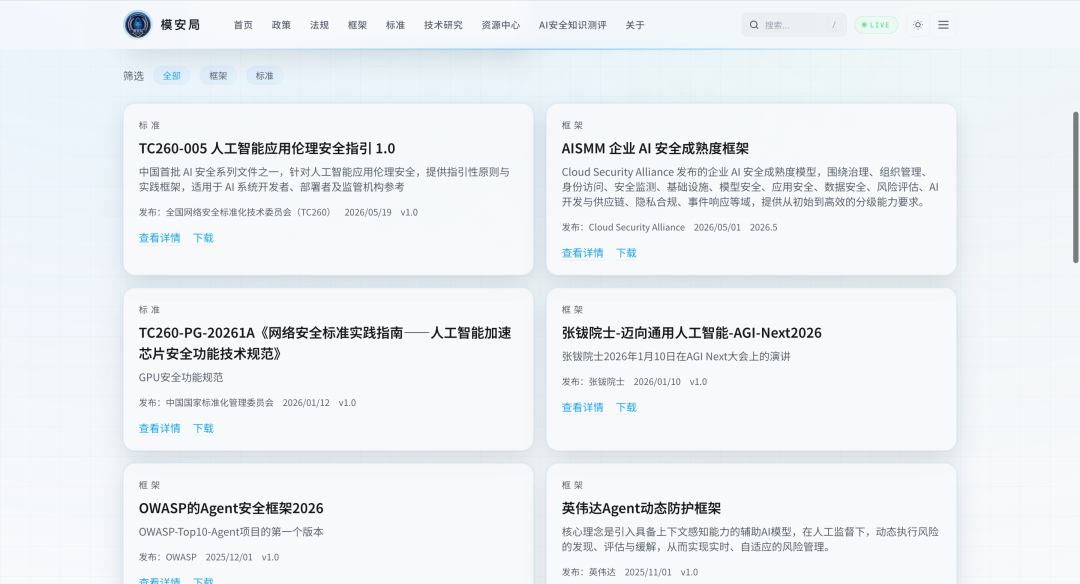View details of TC260-005 card
Image resolution: width=1080 pixels, height=584 pixels.
click(160, 238)
